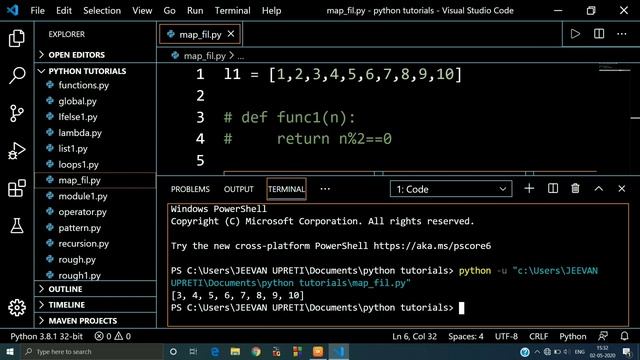Image resolution: width=640 pixels, height=360 pixels.
Task: Open the Terminal menu
Action: point(233,11)
